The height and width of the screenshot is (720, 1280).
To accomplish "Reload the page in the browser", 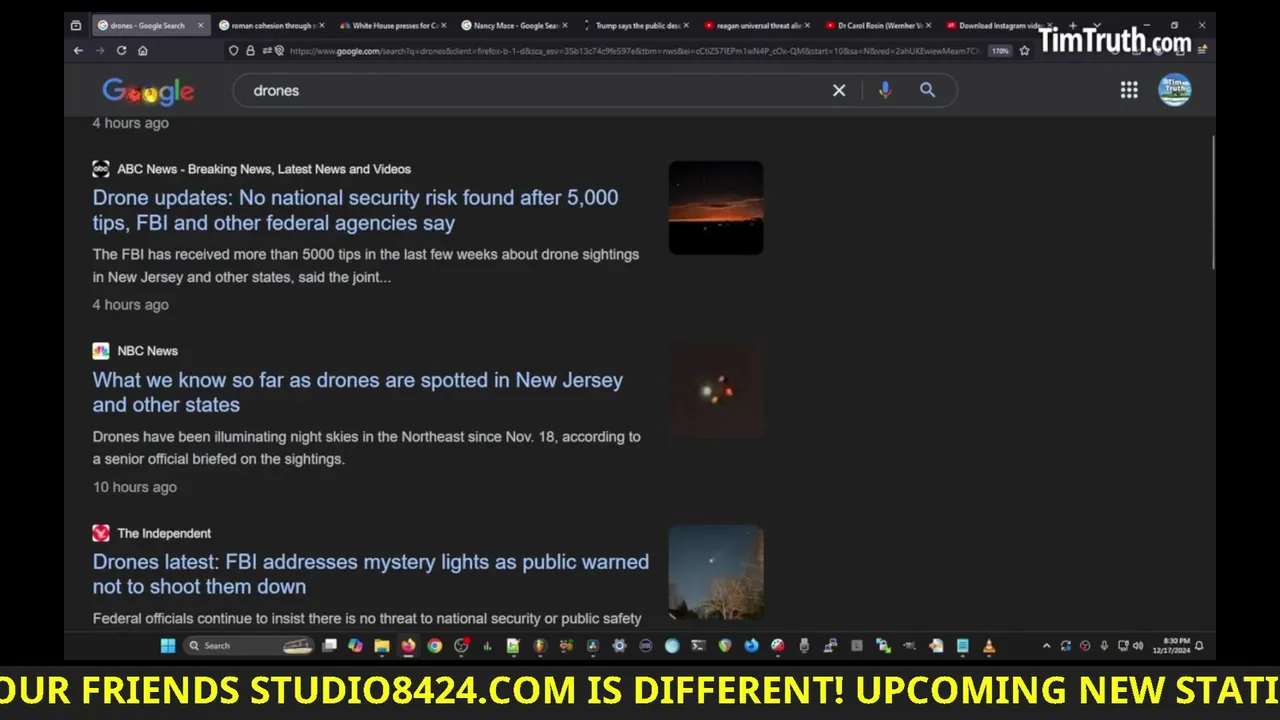I will point(121,50).
